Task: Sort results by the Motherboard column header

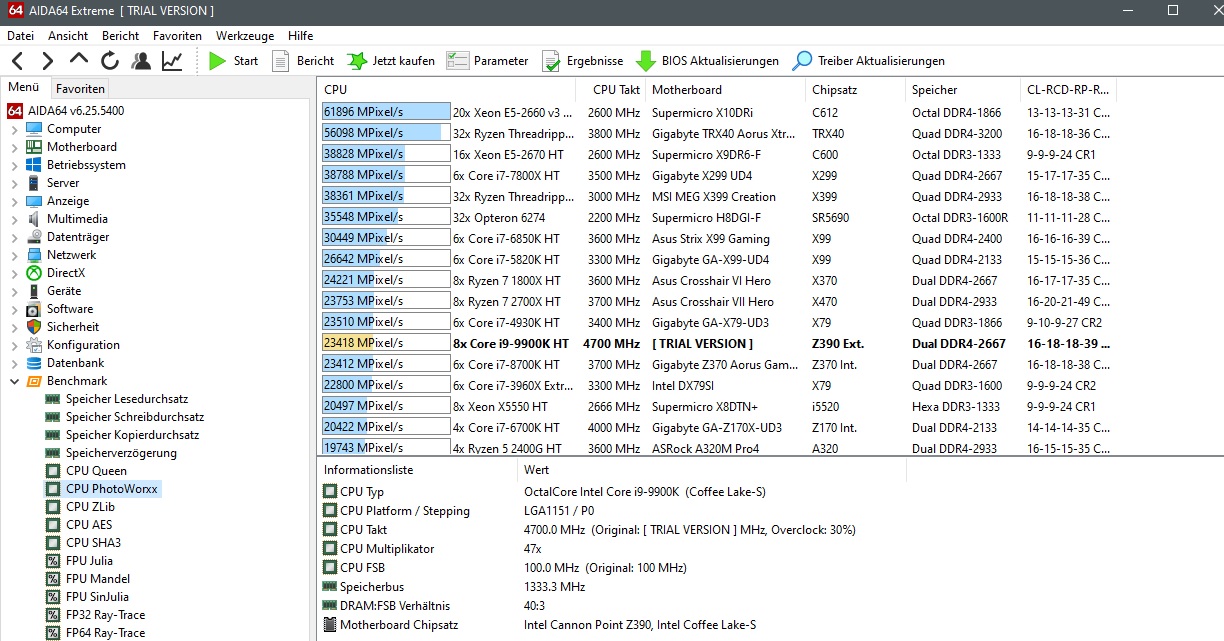Action: (726, 90)
